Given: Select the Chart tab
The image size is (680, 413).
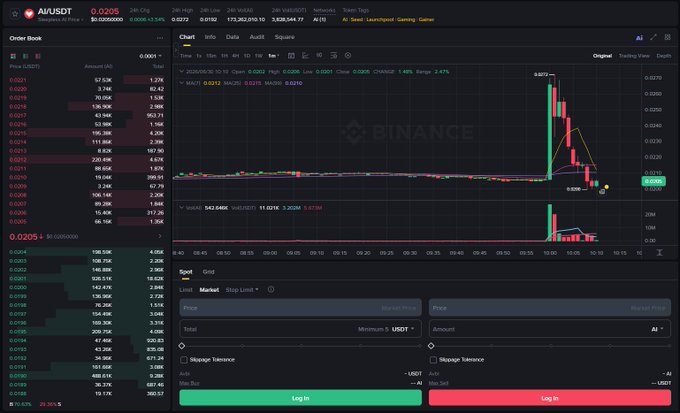Looking at the screenshot, I should point(187,37).
